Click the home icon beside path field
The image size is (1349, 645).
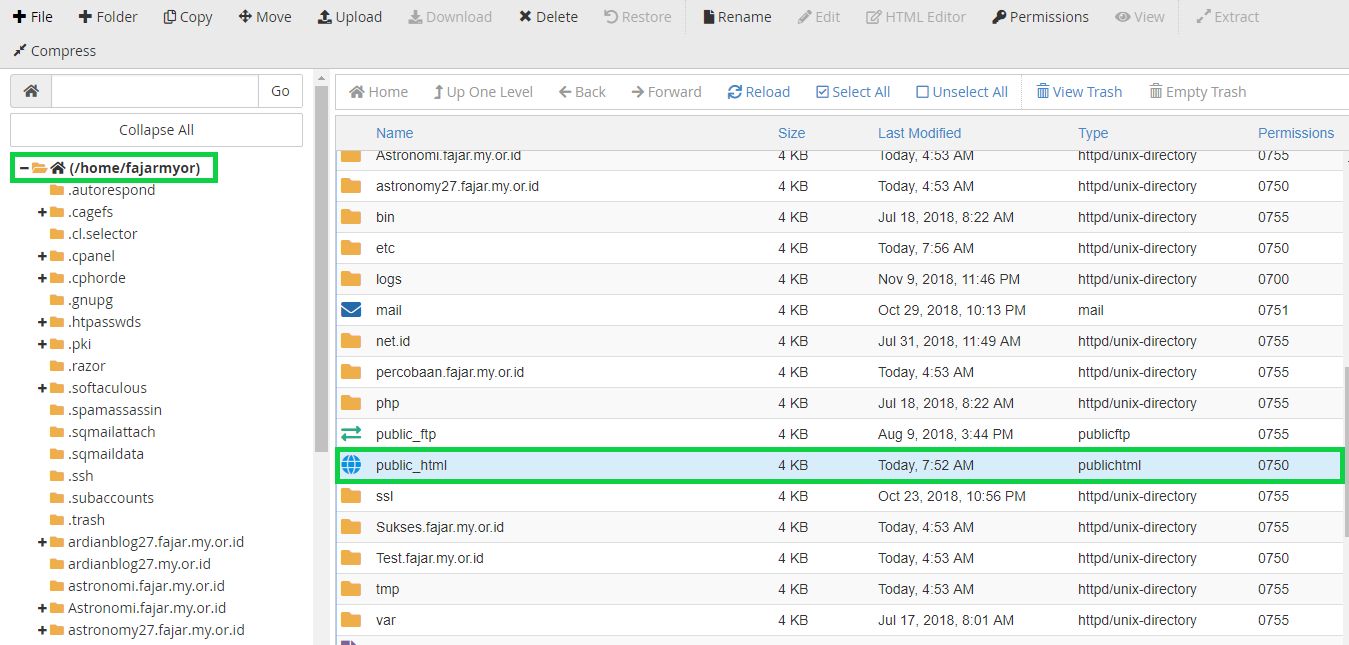click(31, 91)
